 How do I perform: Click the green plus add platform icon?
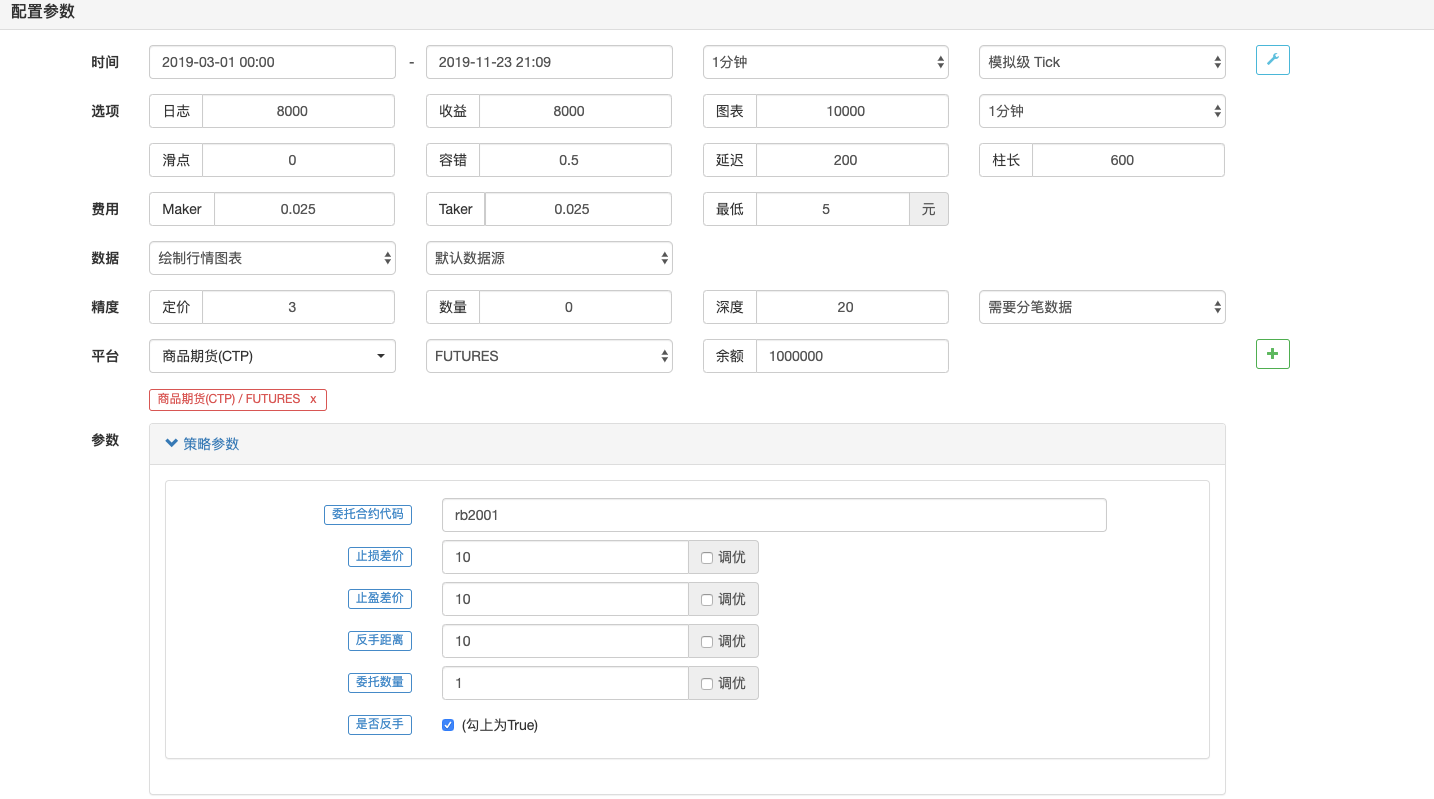pos(1272,354)
